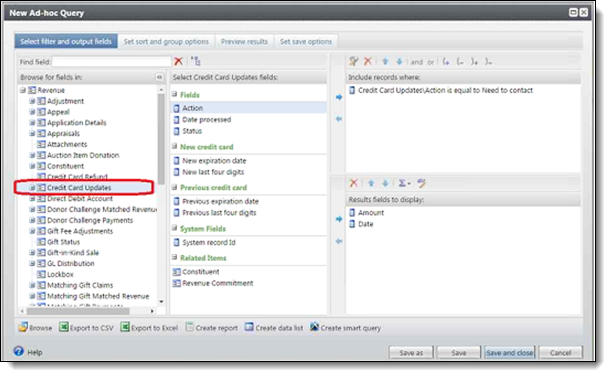Move filter up with blue up arrow
611x377 pixels.
pos(385,61)
